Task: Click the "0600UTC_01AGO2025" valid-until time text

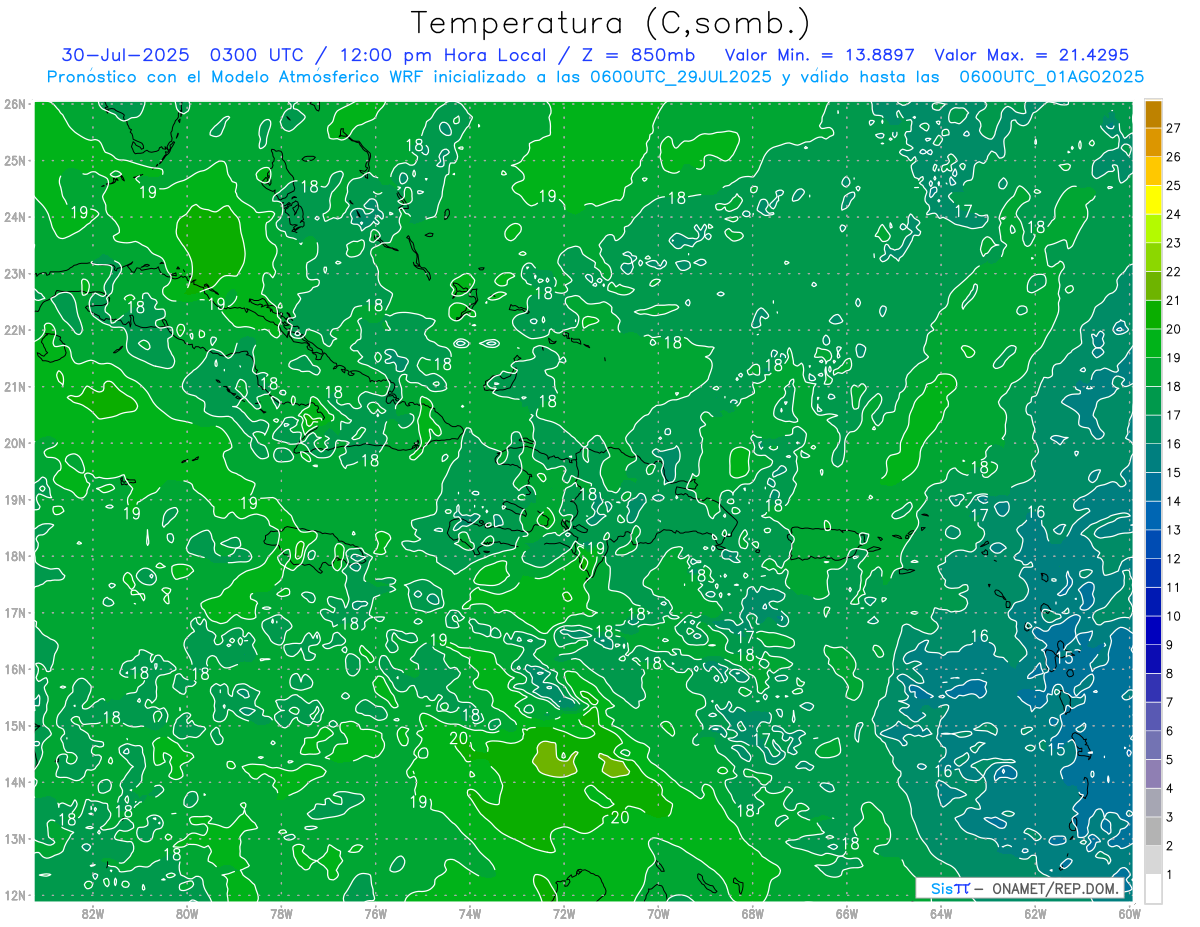Action: coord(1051,77)
